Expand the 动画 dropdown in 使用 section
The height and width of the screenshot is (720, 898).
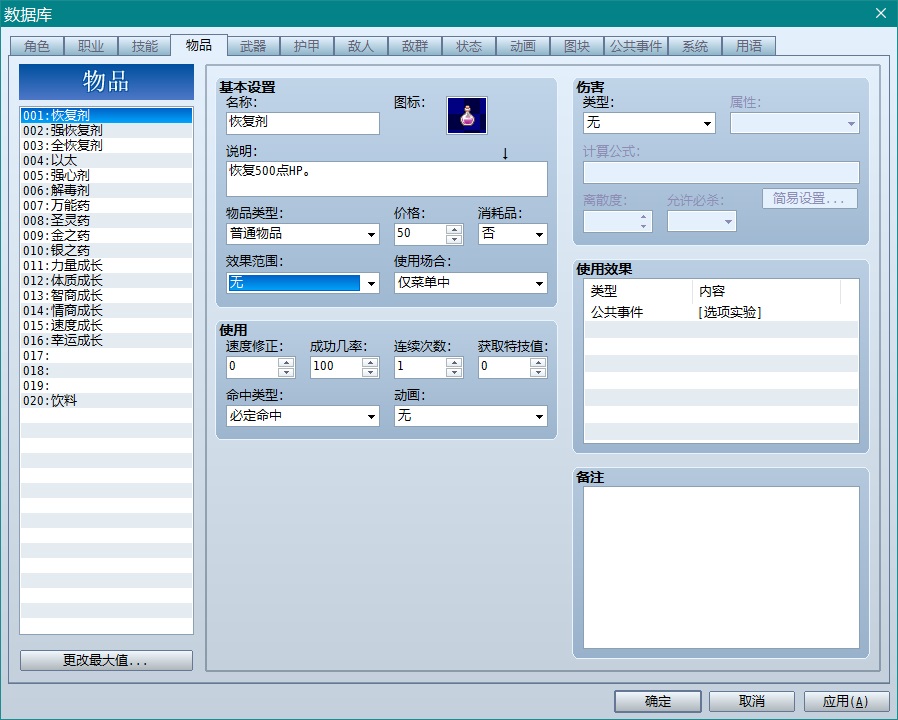tap(471, 416)
